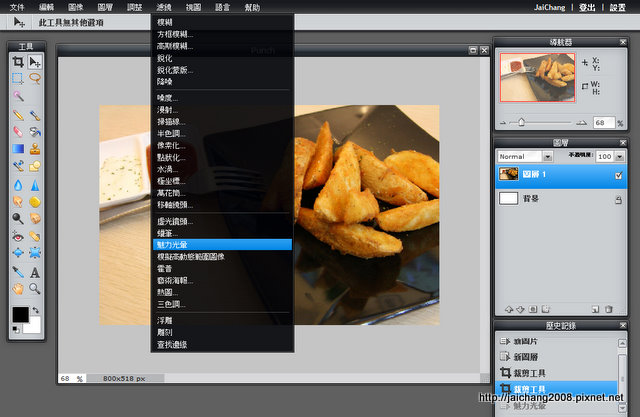The image size is (640, 417).
Task: Open the 圖層 menu in menu bar
Action: pos(105,7)
